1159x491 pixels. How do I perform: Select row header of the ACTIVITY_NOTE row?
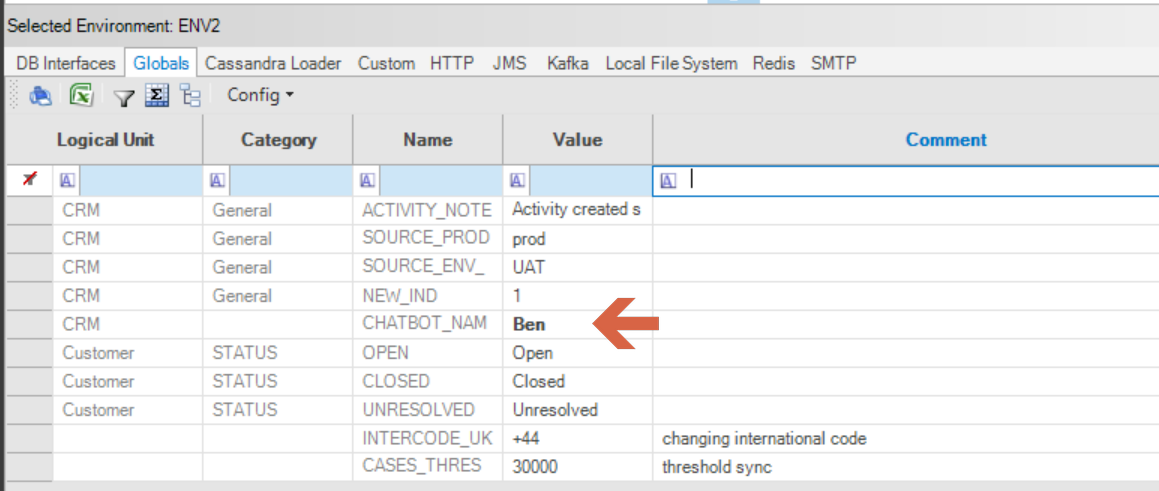(x=29, y=210)
